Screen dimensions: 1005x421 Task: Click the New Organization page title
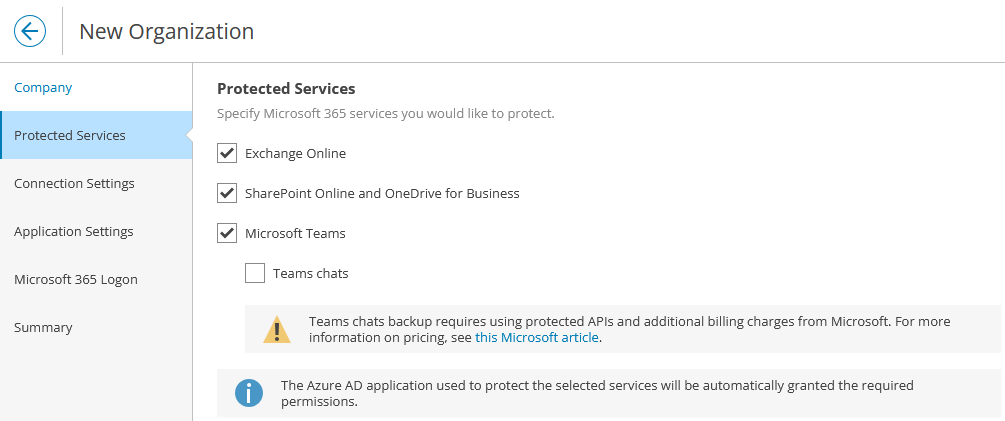[x=167, y=31]
